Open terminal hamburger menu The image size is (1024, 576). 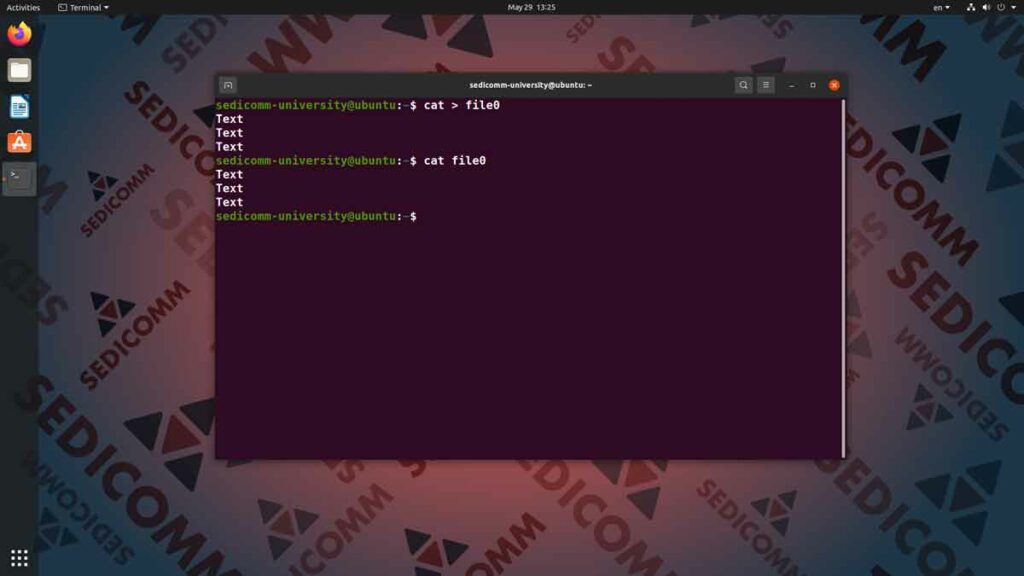(766, 85)
